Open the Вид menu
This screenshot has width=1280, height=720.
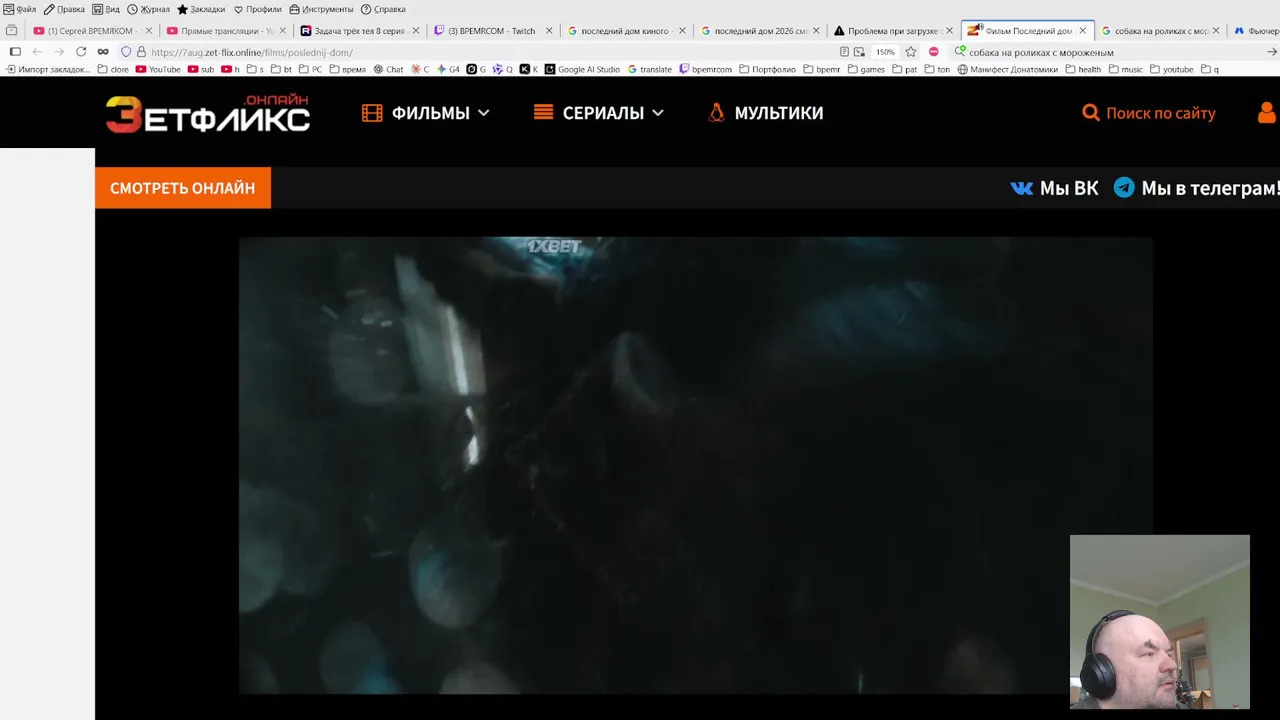coord(106,9)
